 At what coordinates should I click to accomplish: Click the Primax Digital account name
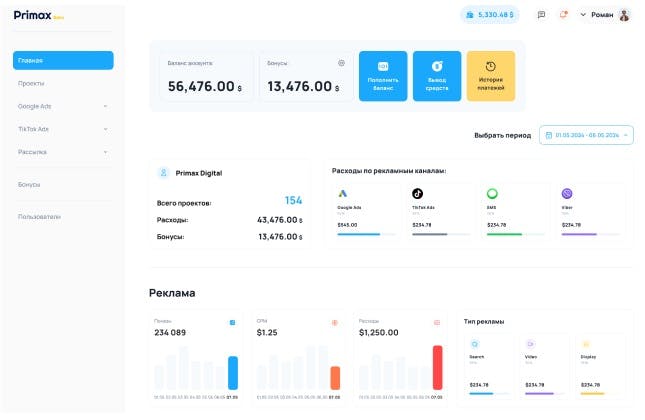pos(199,173)
